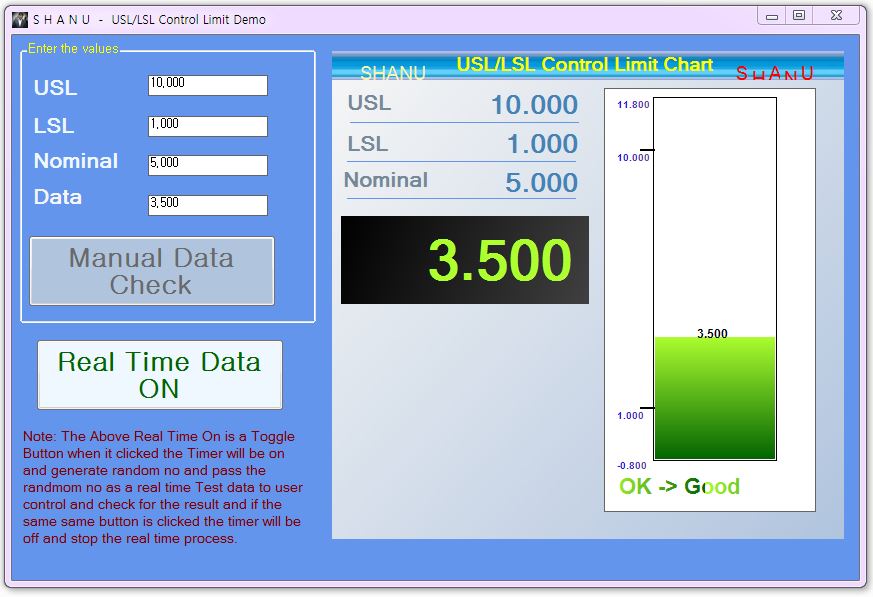Click the 10.000 upper limit tick mark

pos(647,150)
